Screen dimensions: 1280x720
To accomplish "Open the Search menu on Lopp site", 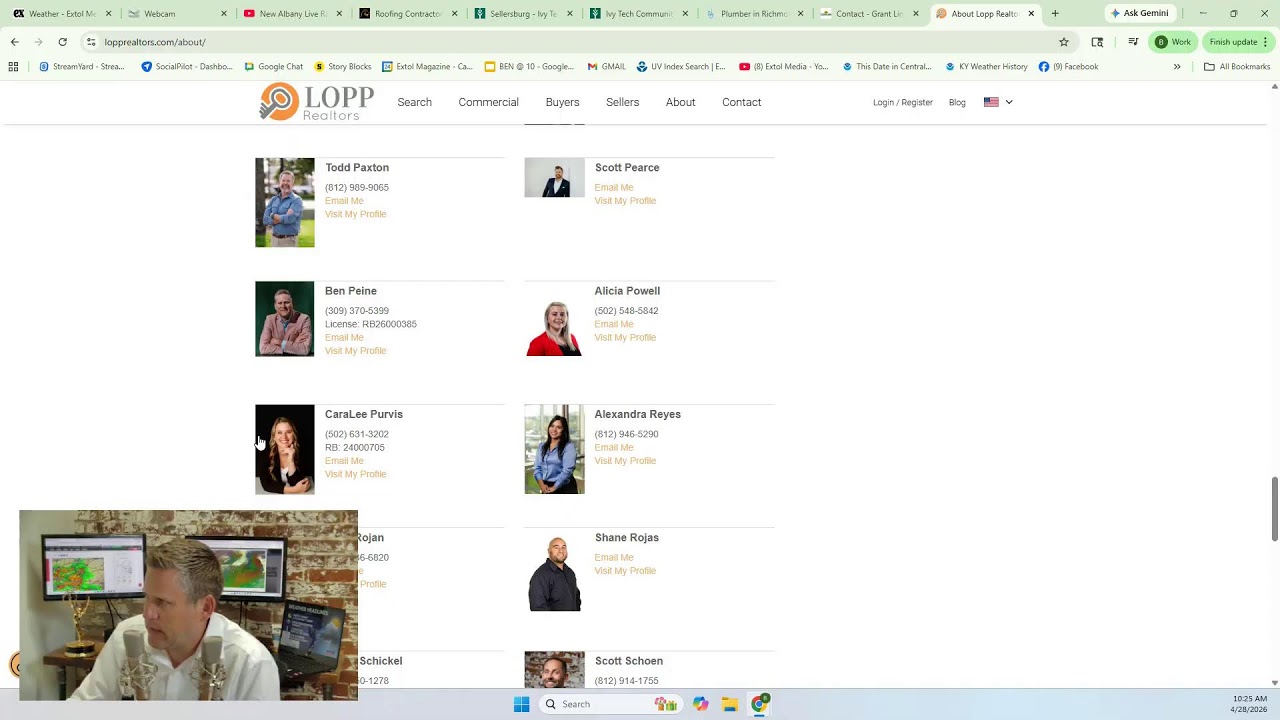I will click(414, 102).
